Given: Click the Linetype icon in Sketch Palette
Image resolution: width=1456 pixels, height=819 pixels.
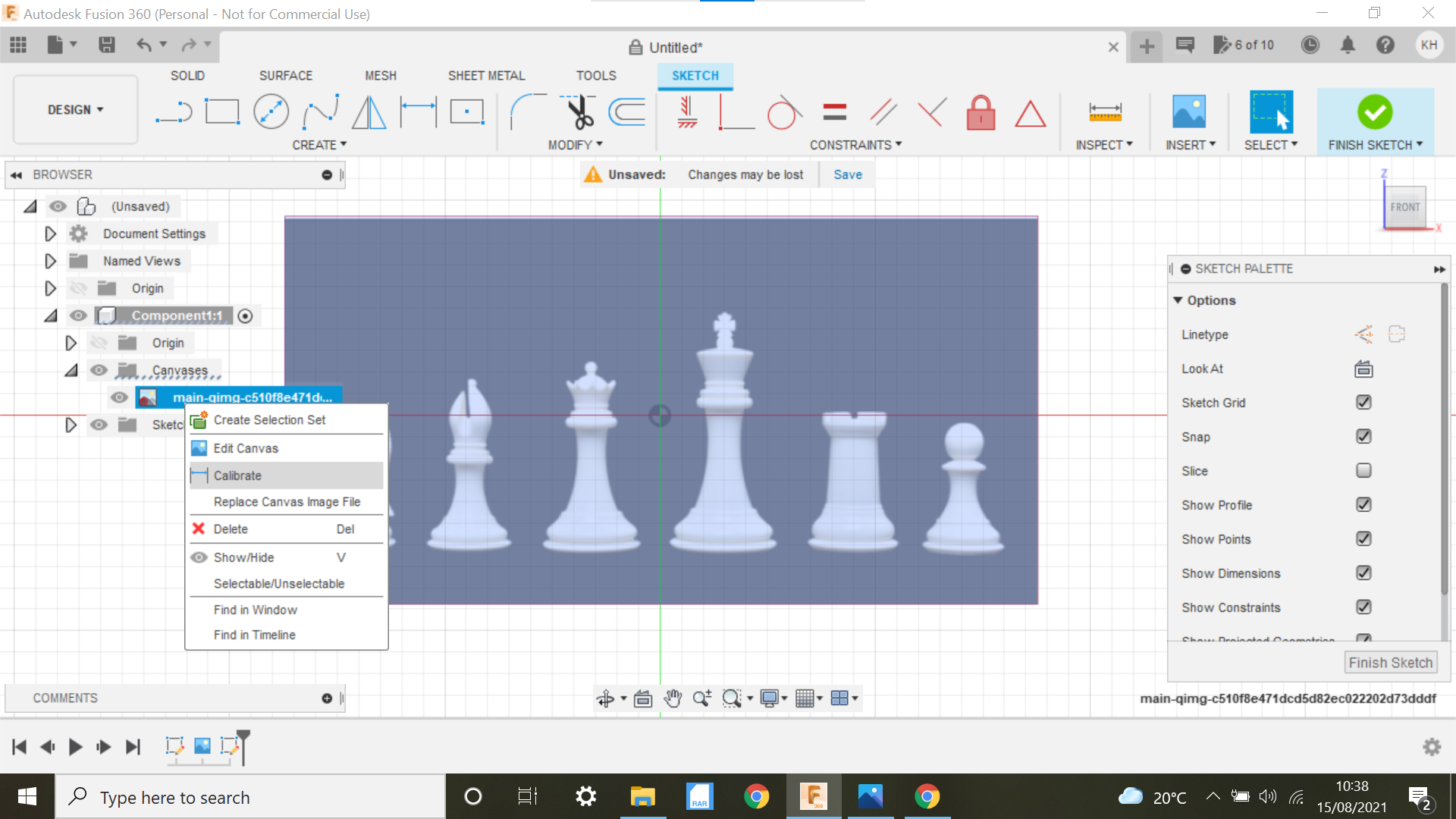Looking at the screenshot, I should tap(1361, 334).
